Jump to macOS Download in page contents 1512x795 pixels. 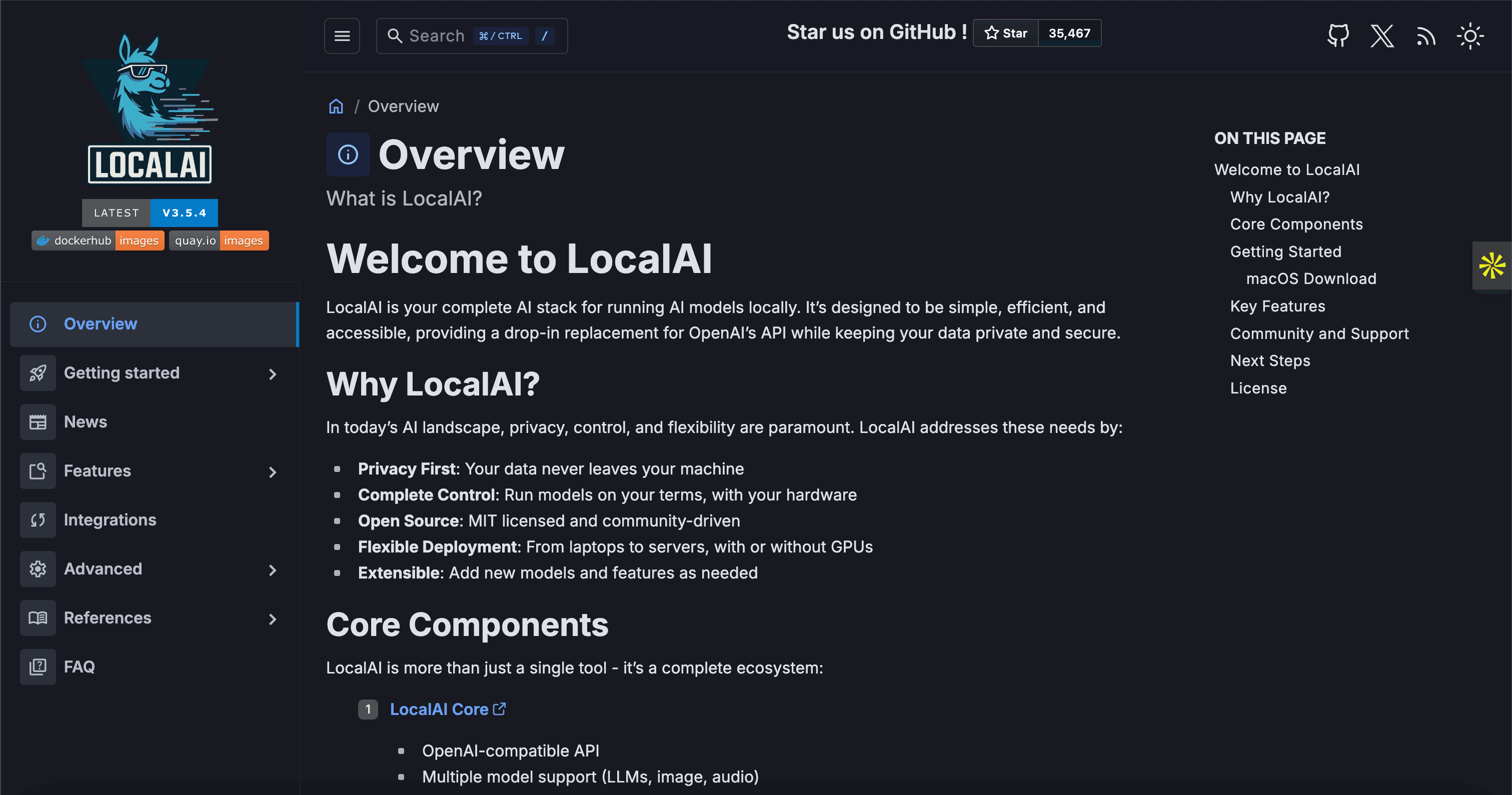pos(1311,278)
